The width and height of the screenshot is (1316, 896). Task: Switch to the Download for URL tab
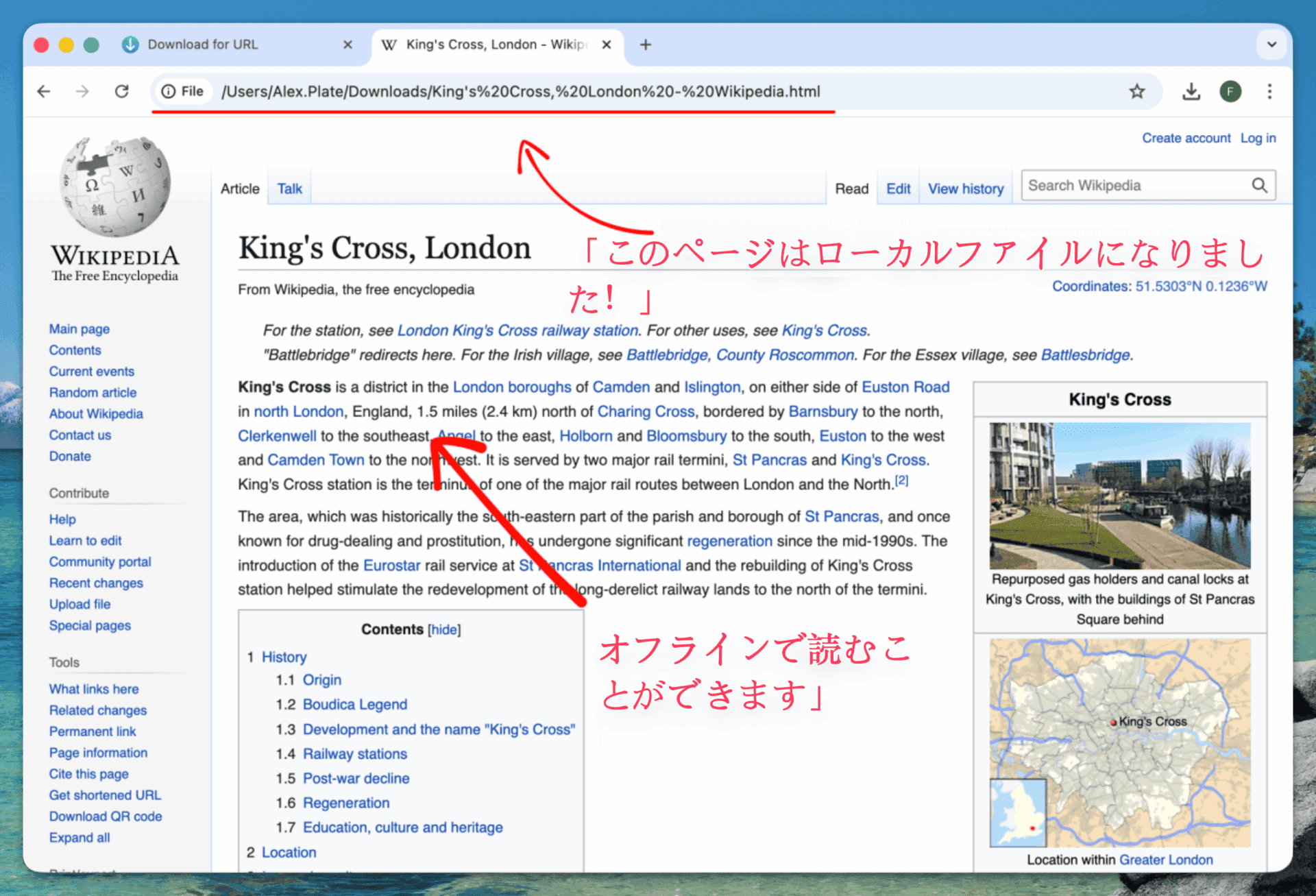pos(236,45)
